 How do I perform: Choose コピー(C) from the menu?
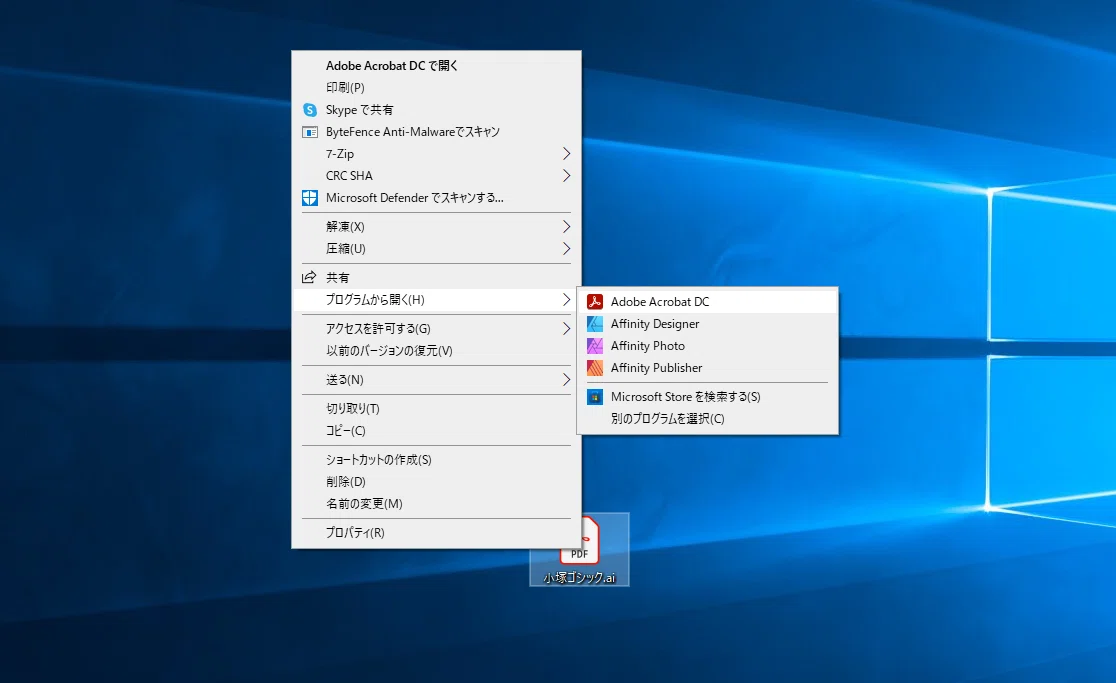click(x=436, y=431)
